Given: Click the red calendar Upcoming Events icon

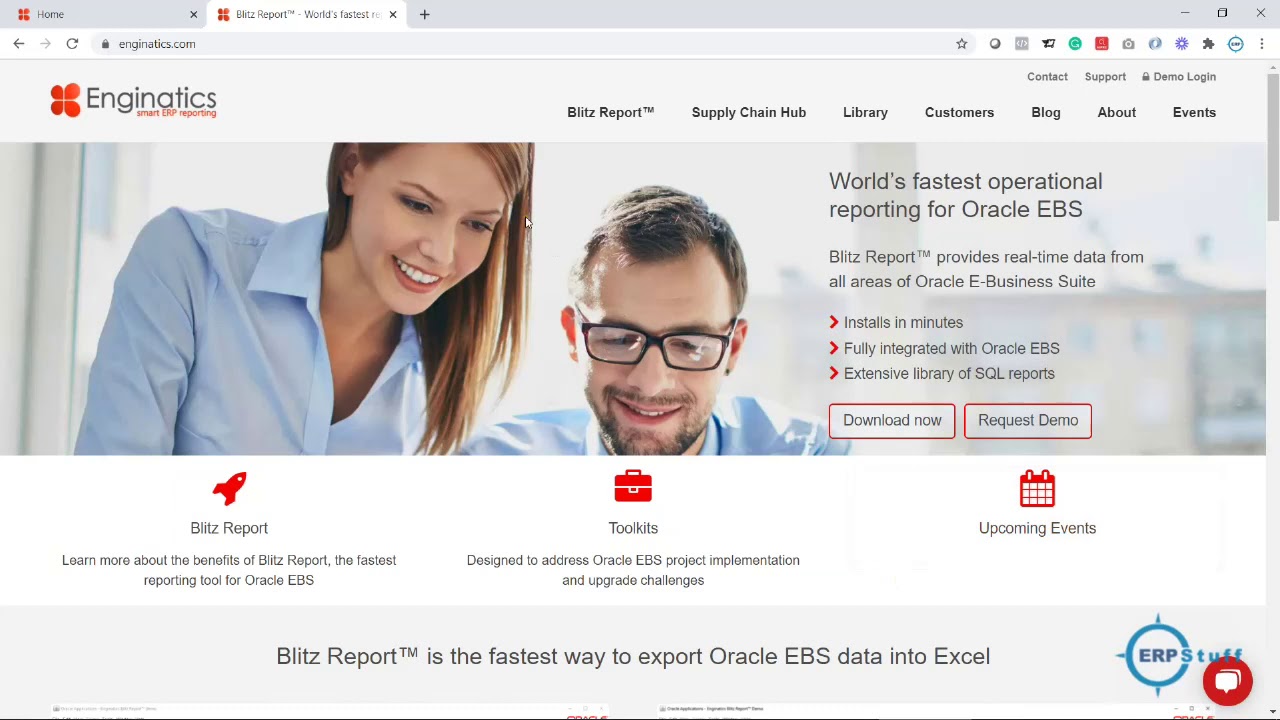Looking at the screenshot, I should click(x=1037, y=488).
